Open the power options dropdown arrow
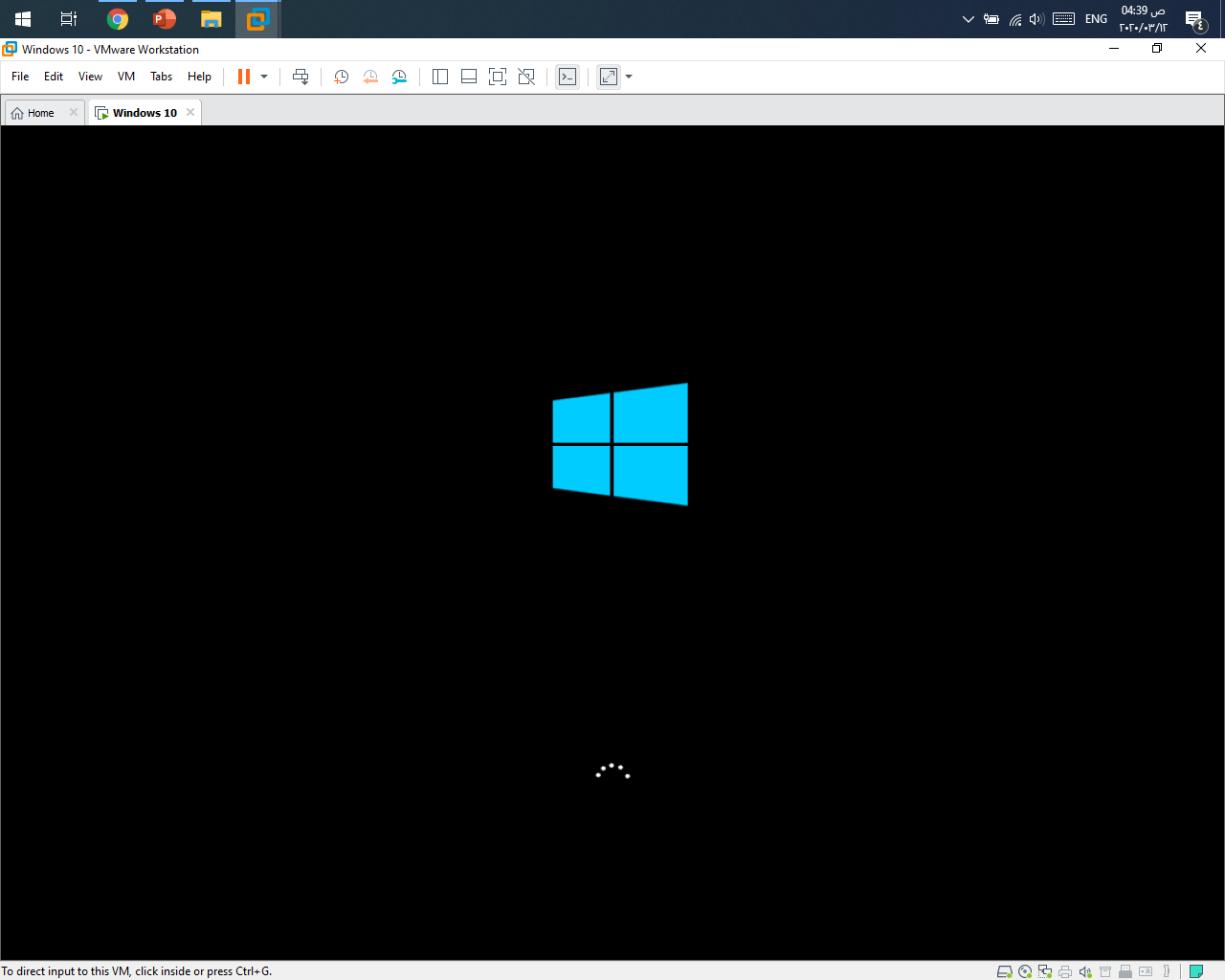The height and width of the screenshot is (980, 1225). (264, 77)
